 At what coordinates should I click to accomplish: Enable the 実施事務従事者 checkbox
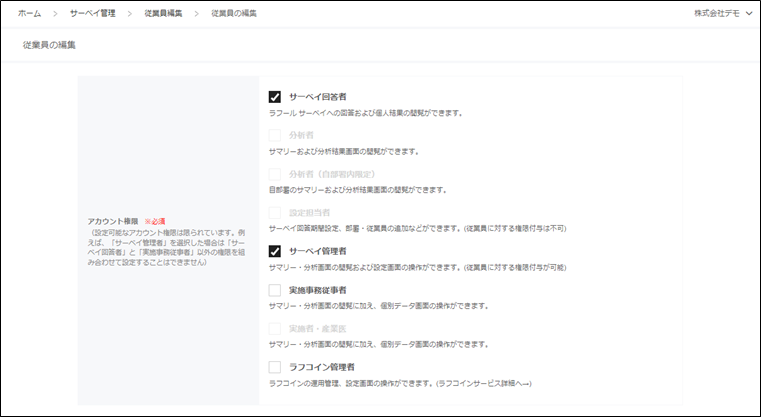coord(275,290)
